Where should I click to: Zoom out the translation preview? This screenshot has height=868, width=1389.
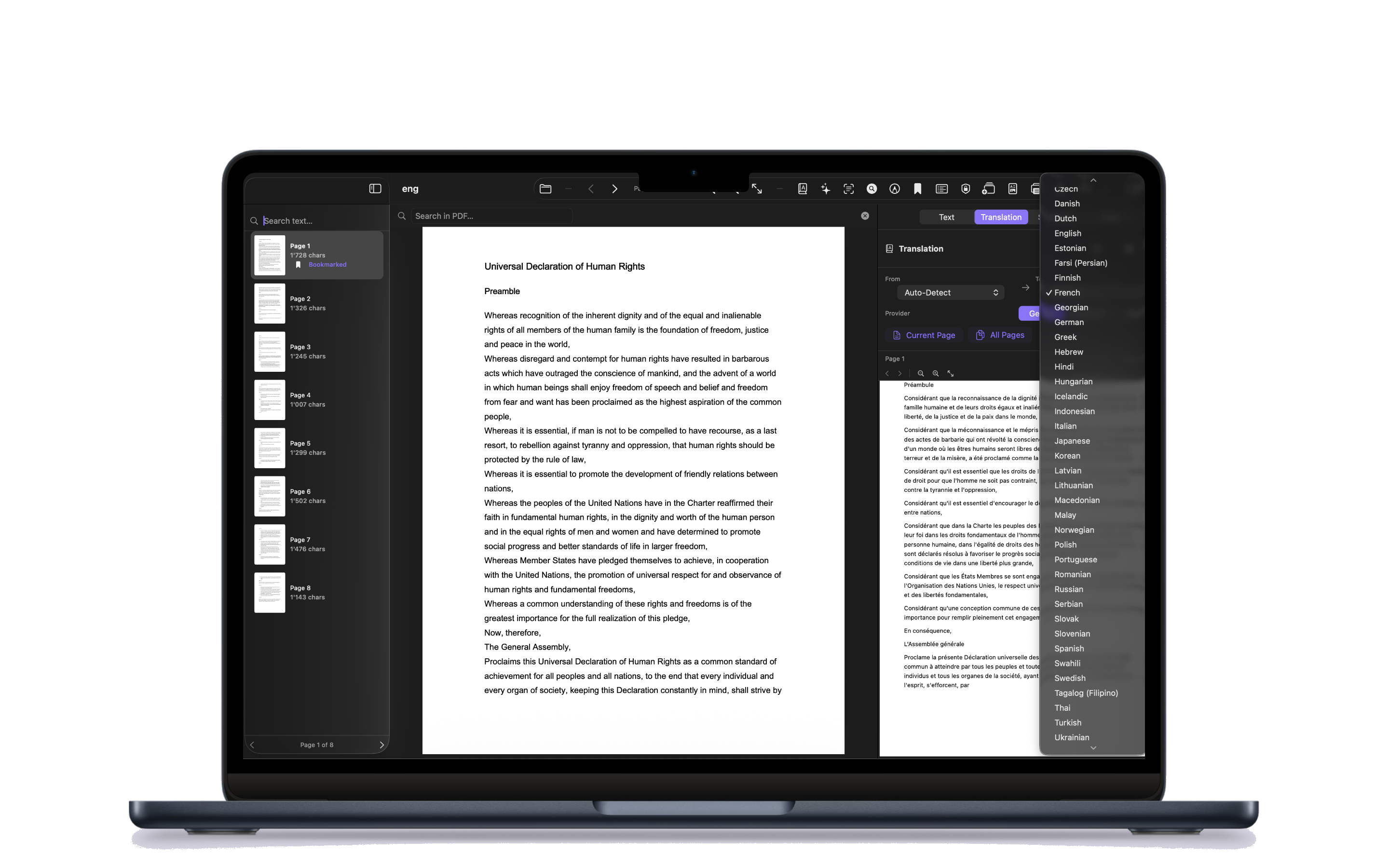click(x=921, y=373)
